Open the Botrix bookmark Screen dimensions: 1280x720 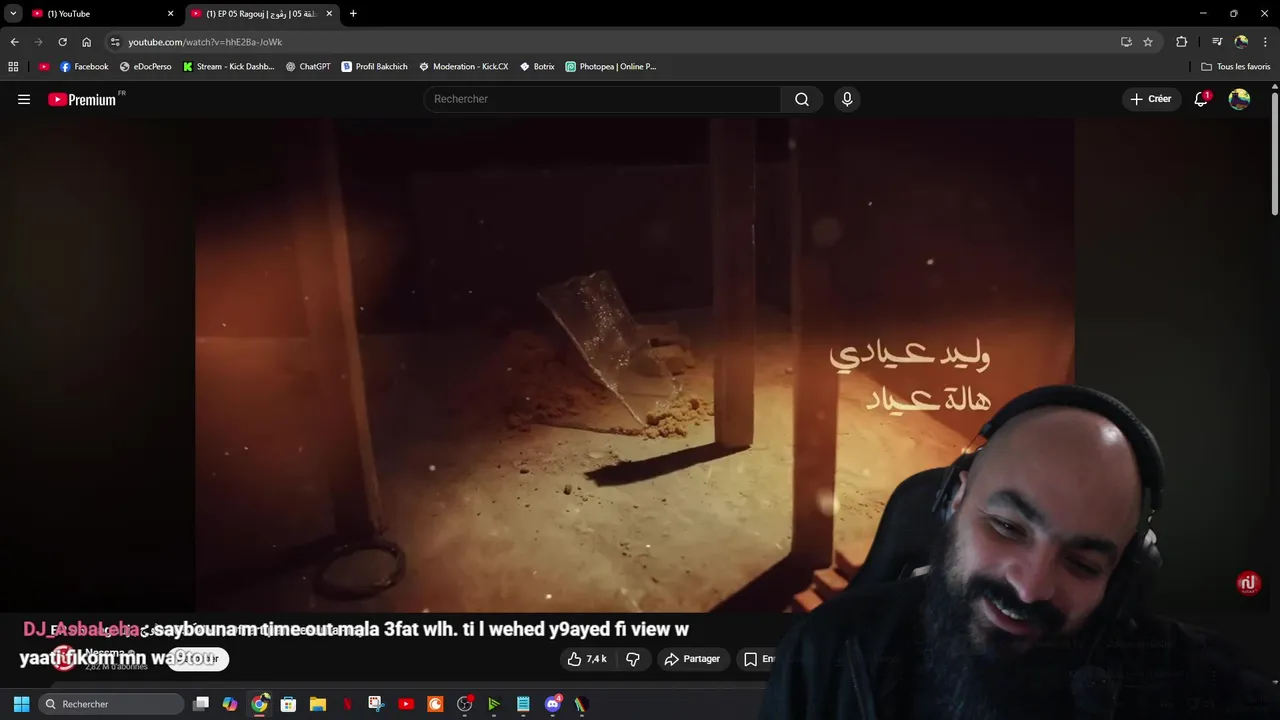(x=537, y=66)
